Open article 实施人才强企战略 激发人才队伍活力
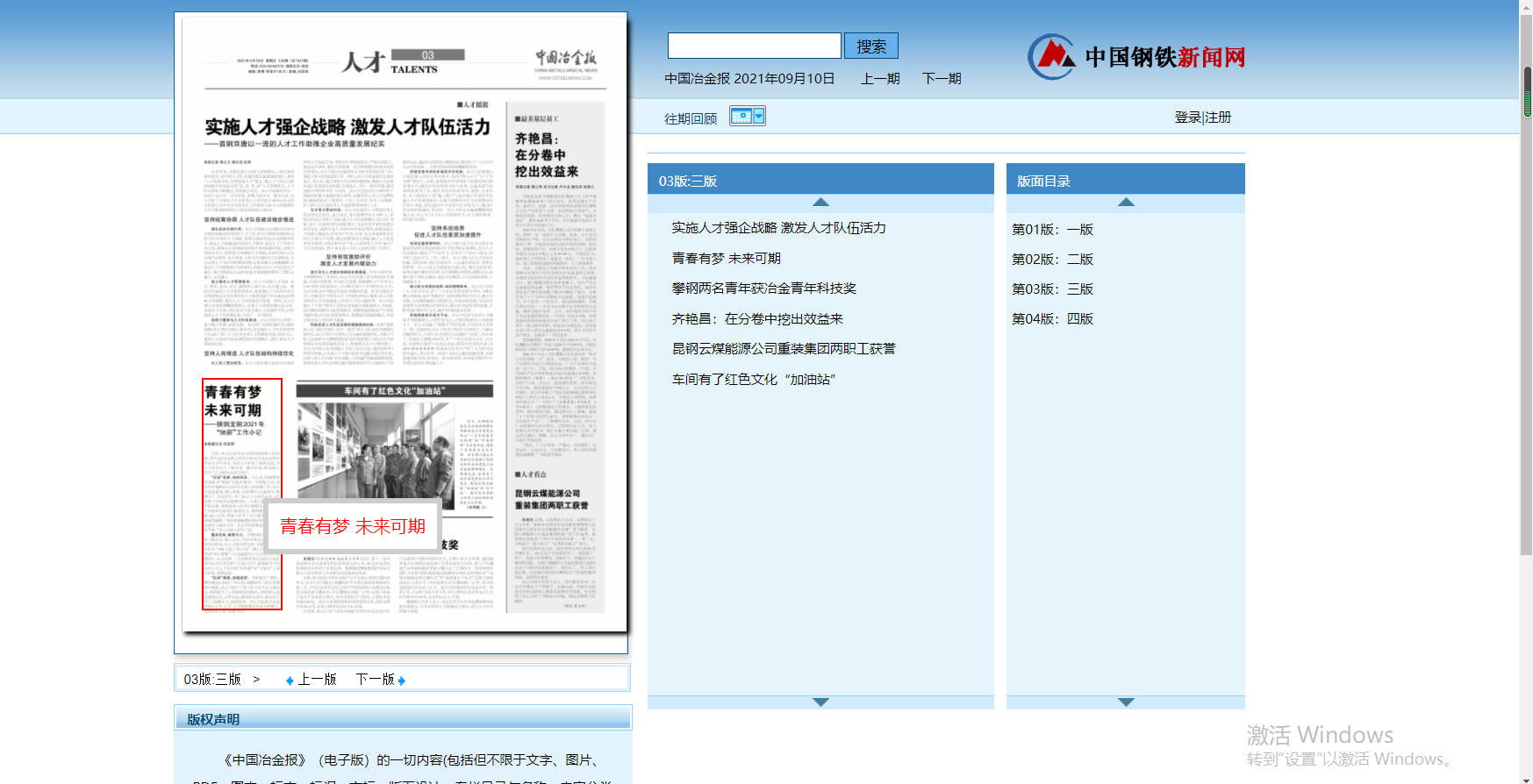1533x784 pixels. point(779,228)
